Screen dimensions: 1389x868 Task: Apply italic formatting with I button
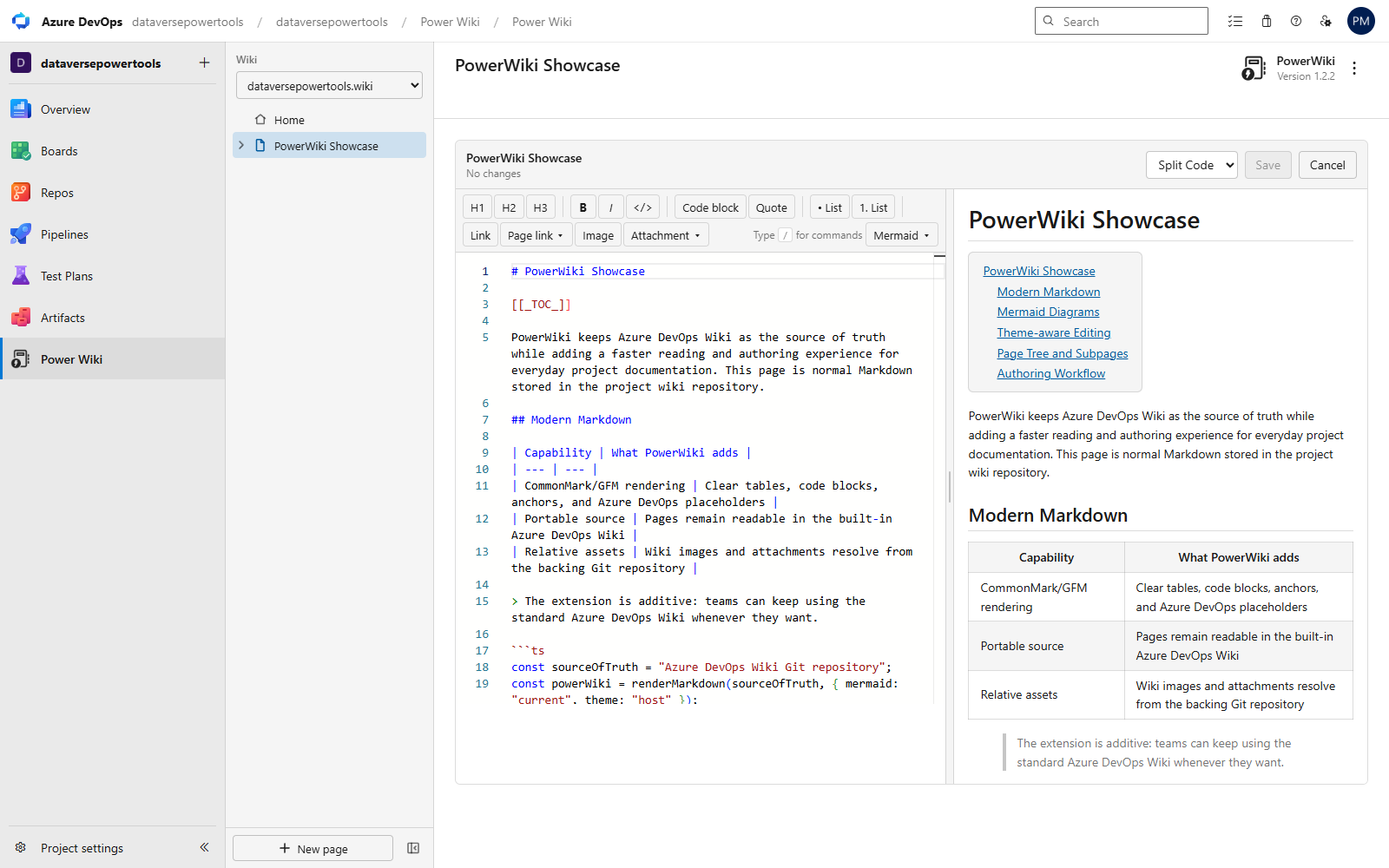tap(611, 207)
